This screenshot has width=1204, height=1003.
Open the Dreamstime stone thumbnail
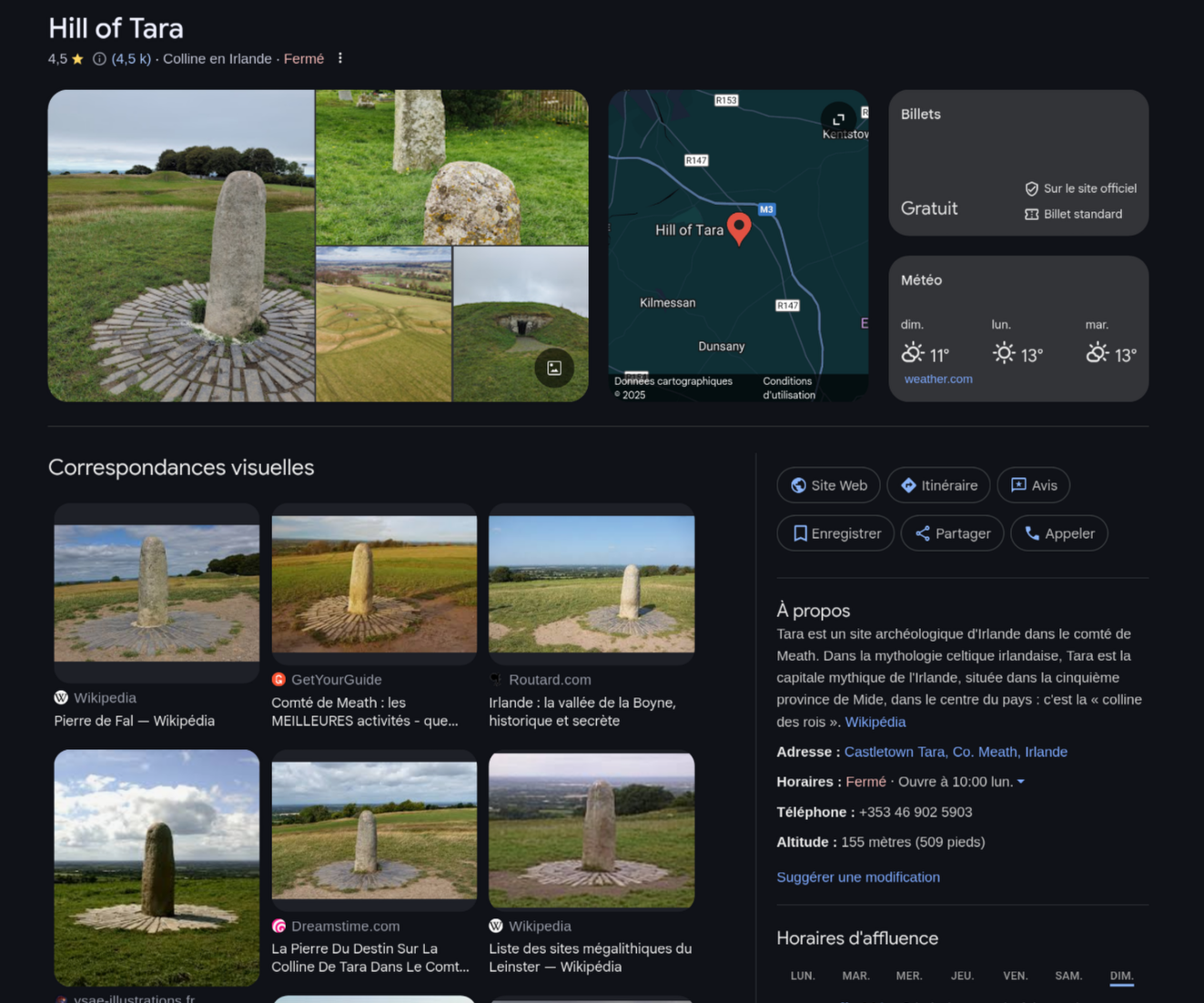(374, 830)
